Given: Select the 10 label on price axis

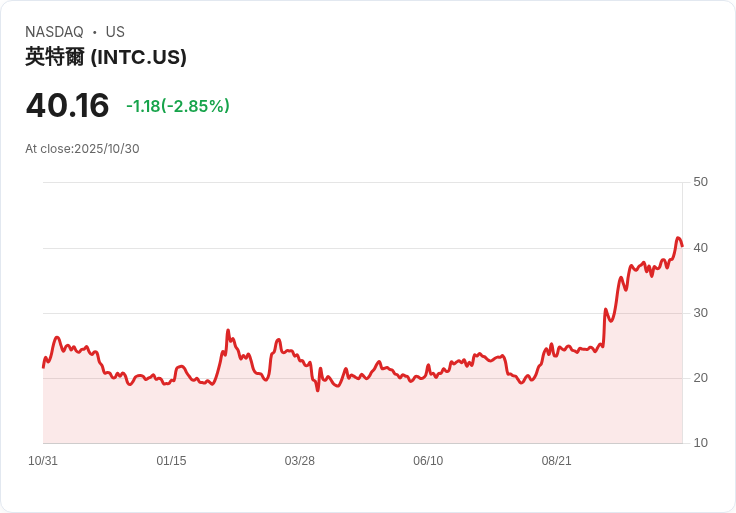Looking at the screenshot, I should [700, 443].
